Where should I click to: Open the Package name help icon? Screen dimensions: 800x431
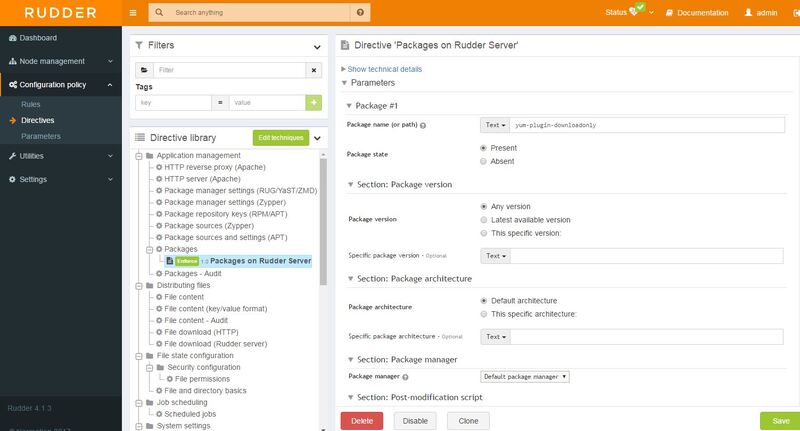tap(423, 125)
